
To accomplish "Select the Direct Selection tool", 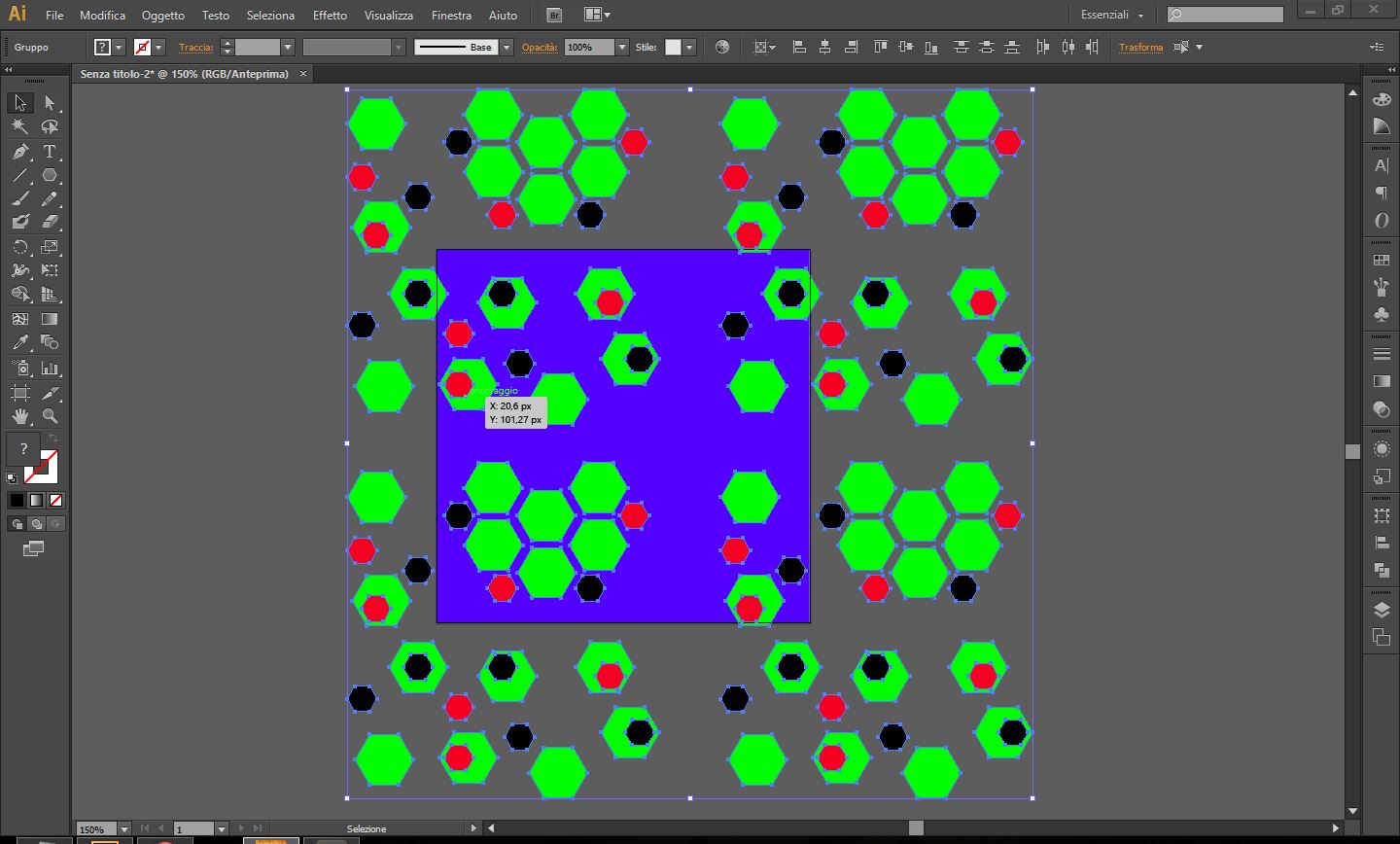I will pyautogui.click(x=50, y=103).
